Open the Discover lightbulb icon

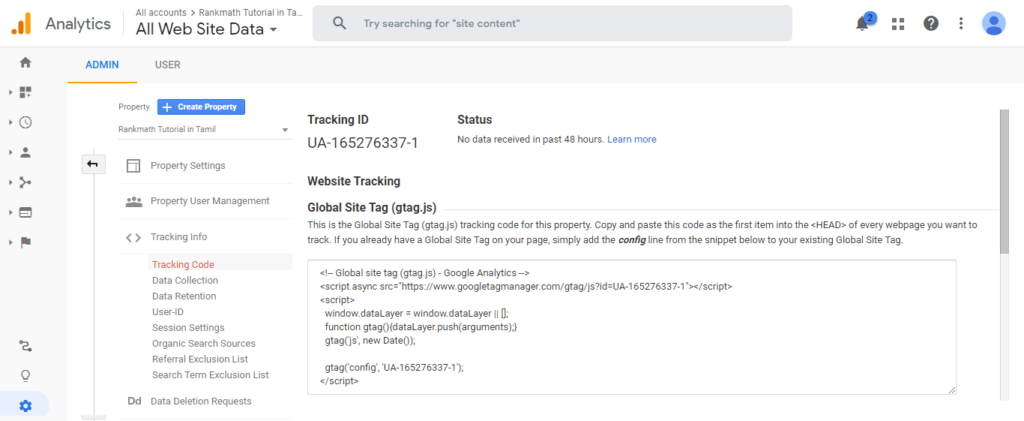(25, 376)
